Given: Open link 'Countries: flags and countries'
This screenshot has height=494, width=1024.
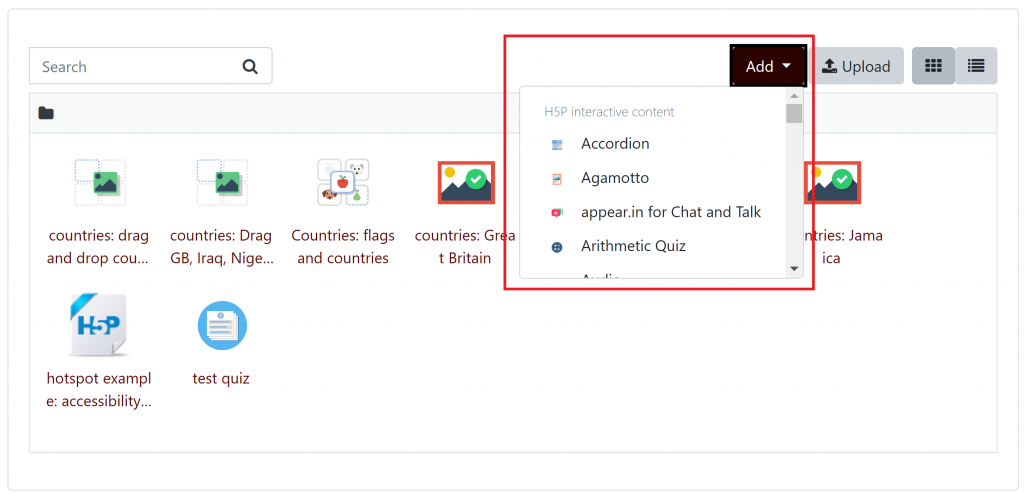Looking at the screenshot, I should tap(343, 247).
